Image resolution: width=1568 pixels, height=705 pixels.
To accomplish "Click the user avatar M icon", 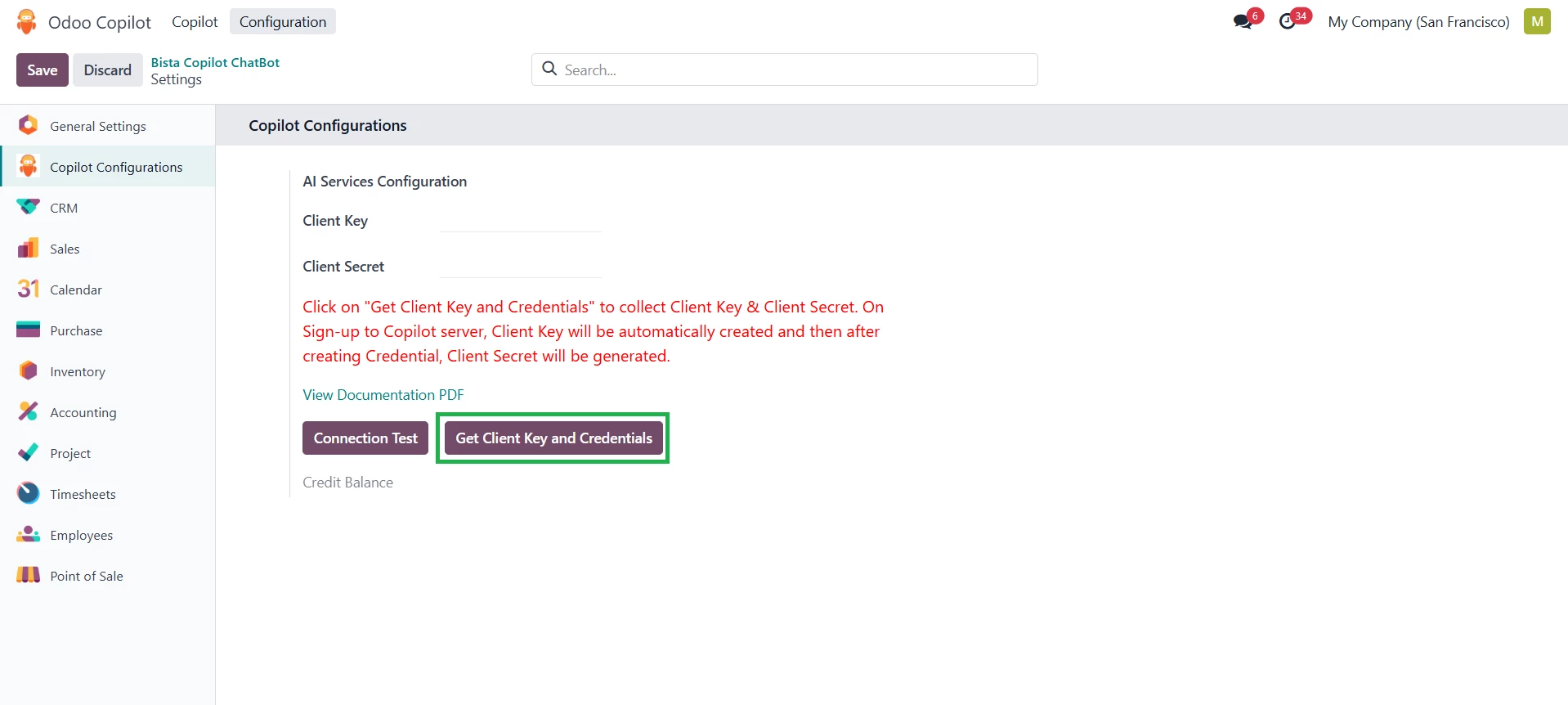I will point(1537,22).
